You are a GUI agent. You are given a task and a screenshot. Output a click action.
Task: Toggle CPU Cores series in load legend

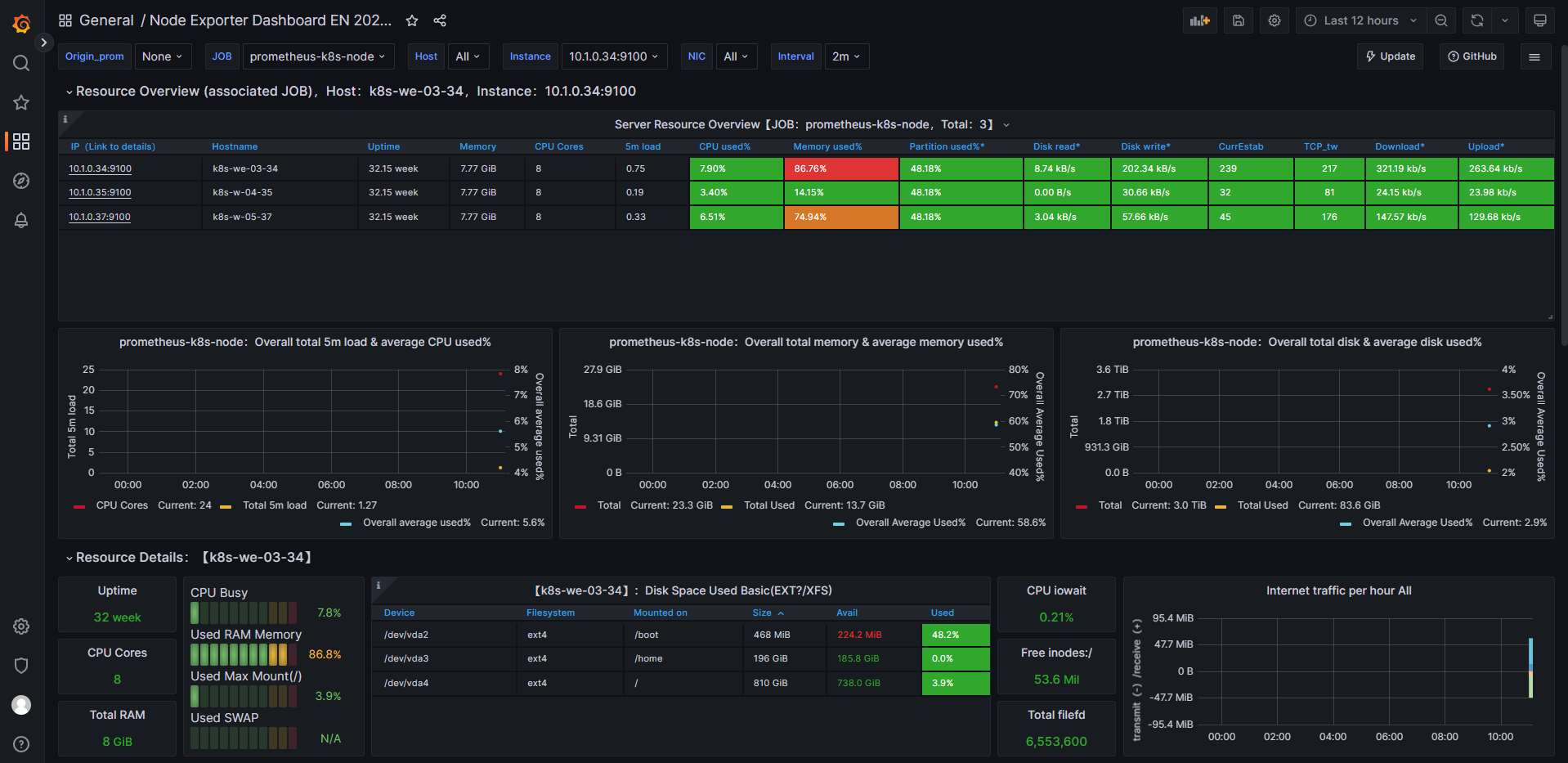click(122, 505)
